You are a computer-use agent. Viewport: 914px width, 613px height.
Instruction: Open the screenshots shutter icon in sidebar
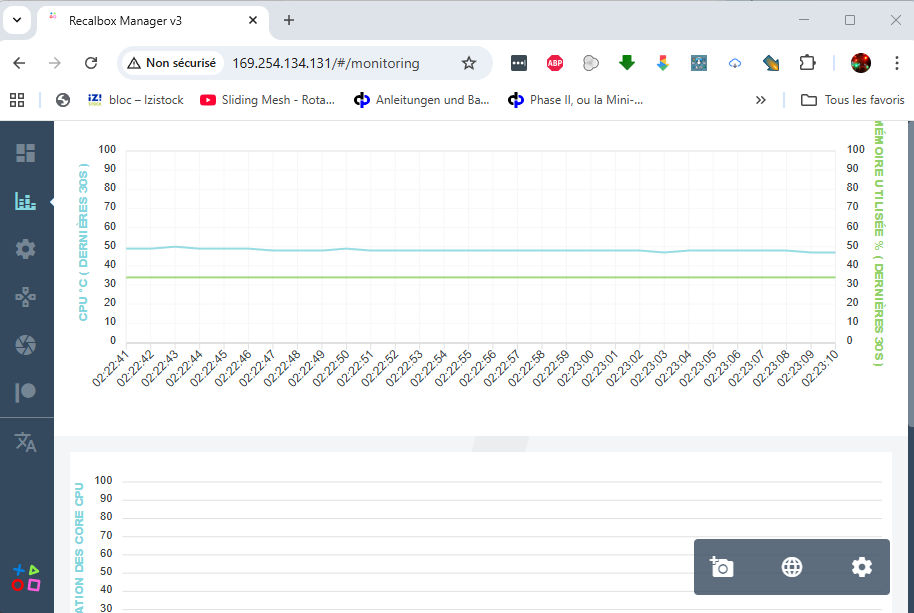26,345
